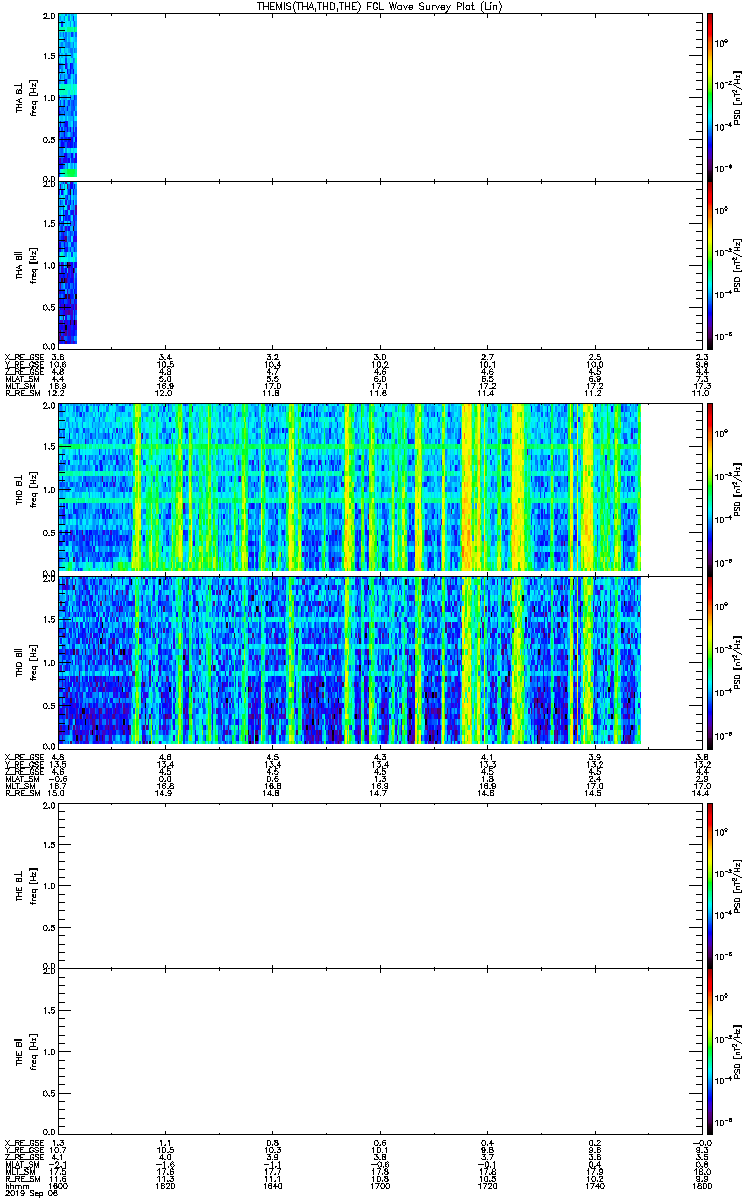Click the empty THE B-perpendicular plot panel
The height and width of the screenshot is (1200, 750).
380,885
